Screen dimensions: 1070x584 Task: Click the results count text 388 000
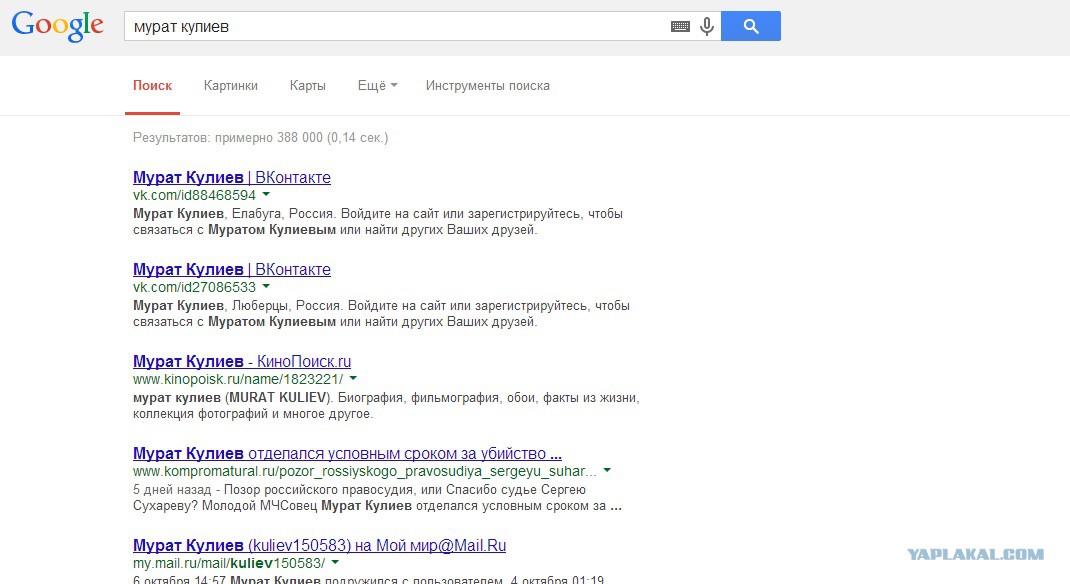261,137
